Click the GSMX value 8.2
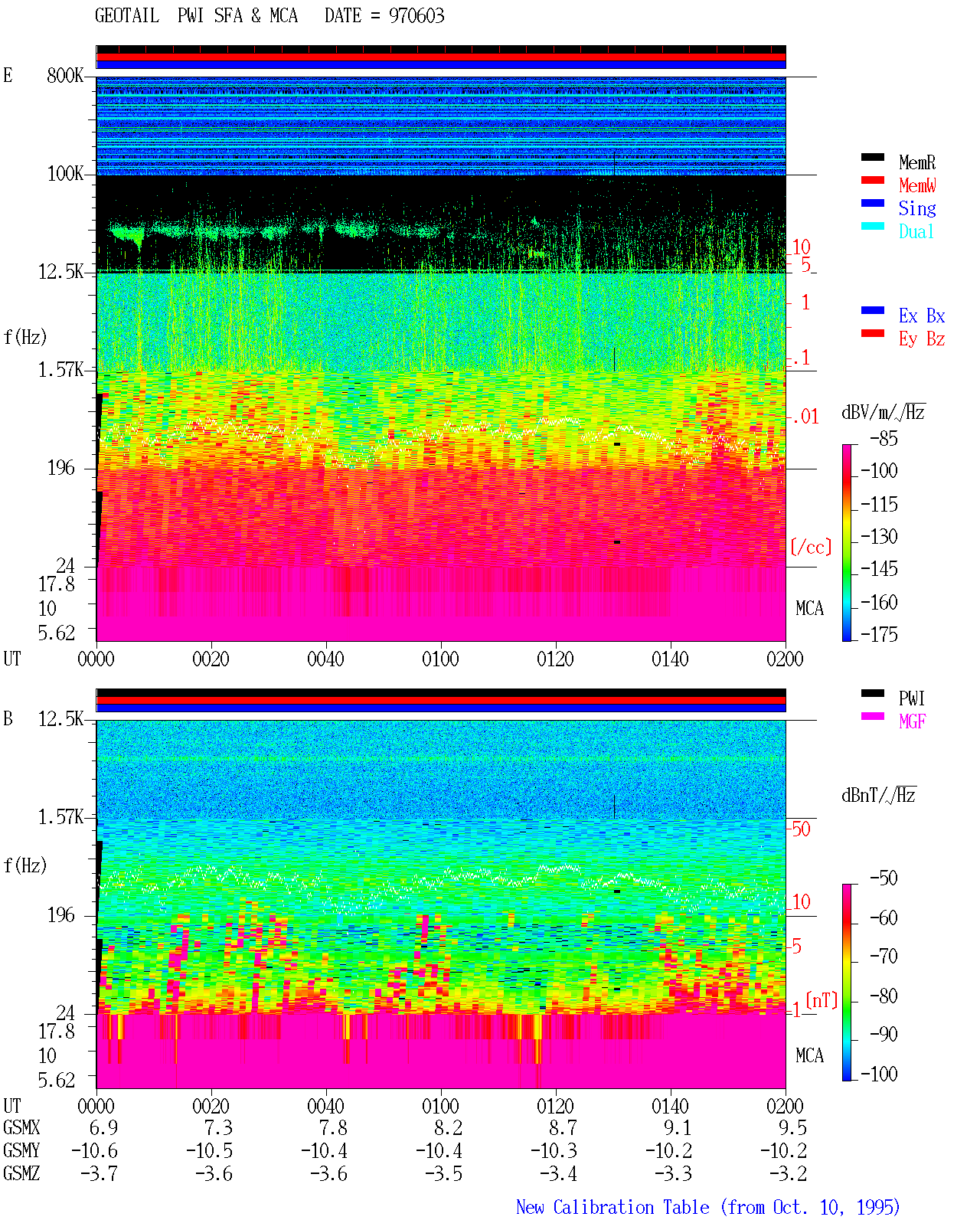This screenshot has width=980, height=1220. (449, 1128)
